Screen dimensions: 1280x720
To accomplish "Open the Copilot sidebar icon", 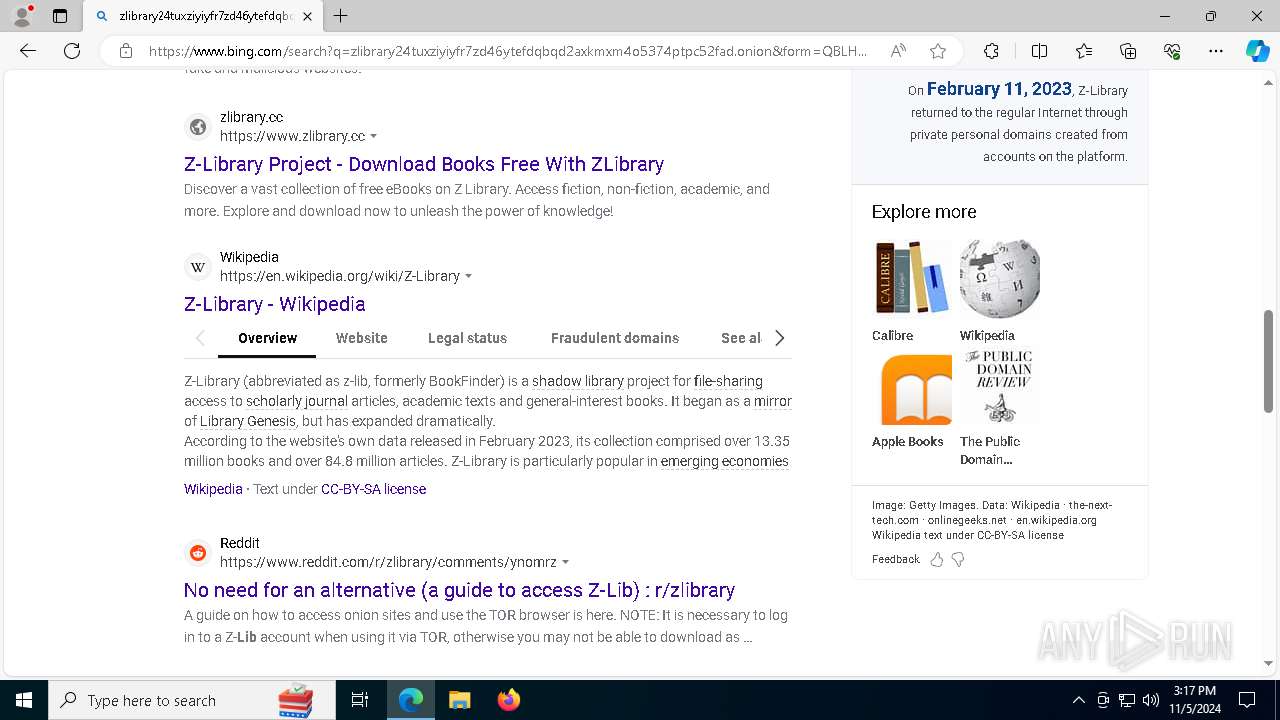I will click(1257, 51).
